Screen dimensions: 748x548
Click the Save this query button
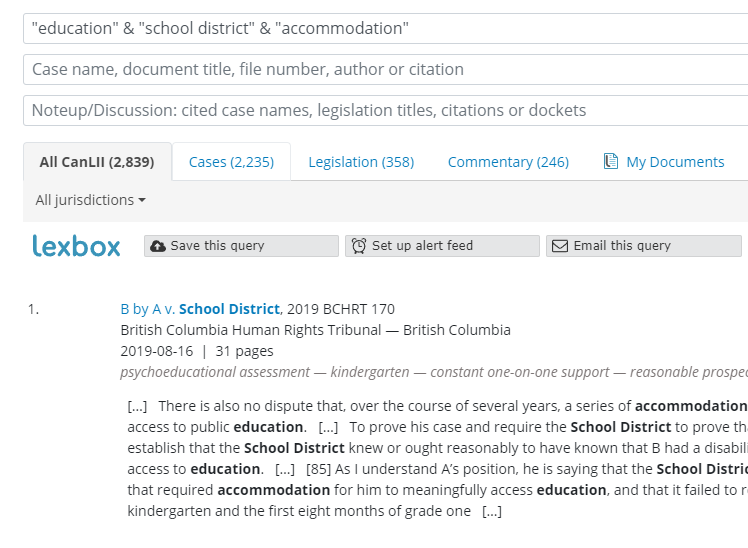(x=241, y=246)
